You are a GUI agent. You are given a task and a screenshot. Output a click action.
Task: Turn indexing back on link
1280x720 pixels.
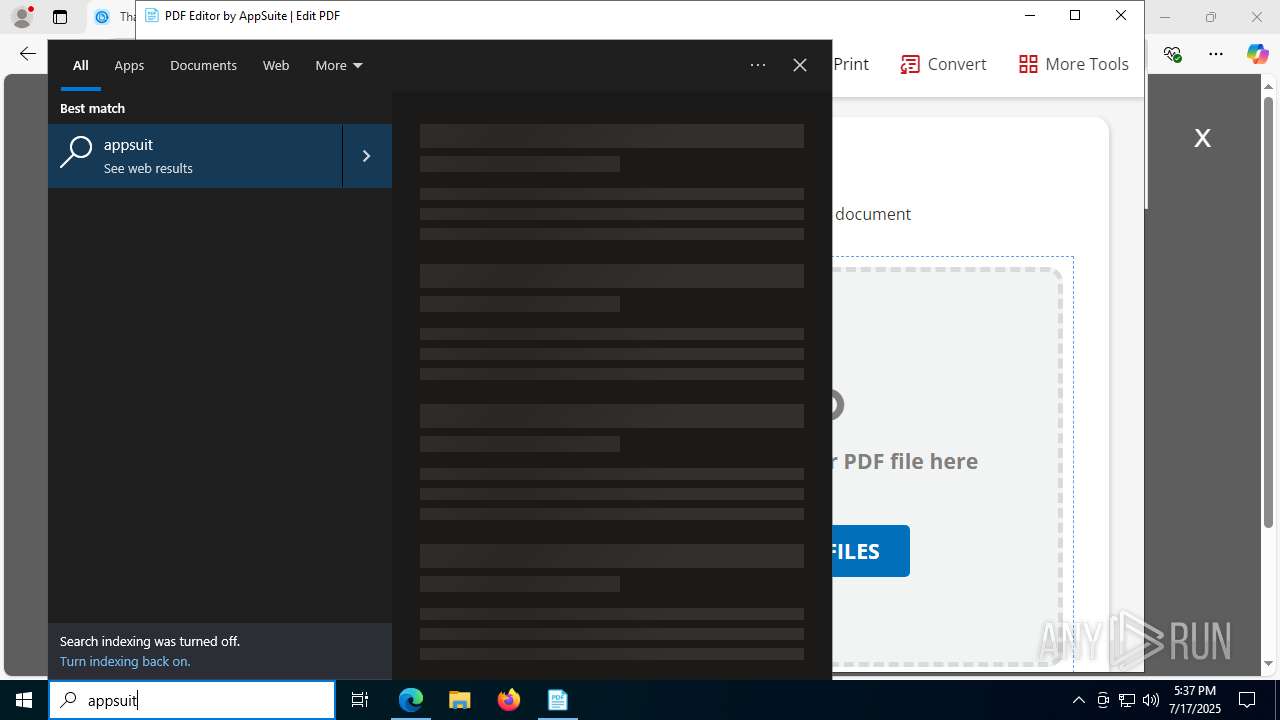[x=125, y=661]
